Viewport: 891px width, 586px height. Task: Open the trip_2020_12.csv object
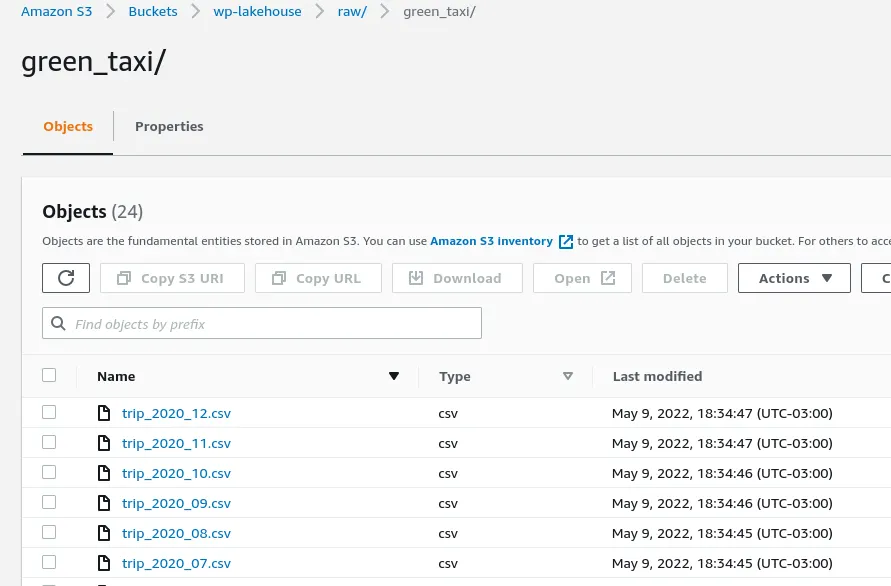[x=176, y=413]
